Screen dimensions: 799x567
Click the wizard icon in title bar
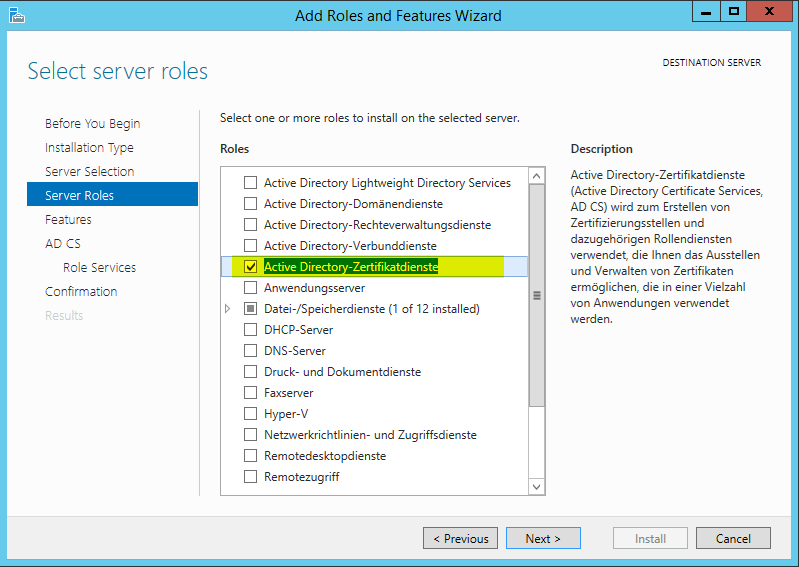tap(16, 15)
